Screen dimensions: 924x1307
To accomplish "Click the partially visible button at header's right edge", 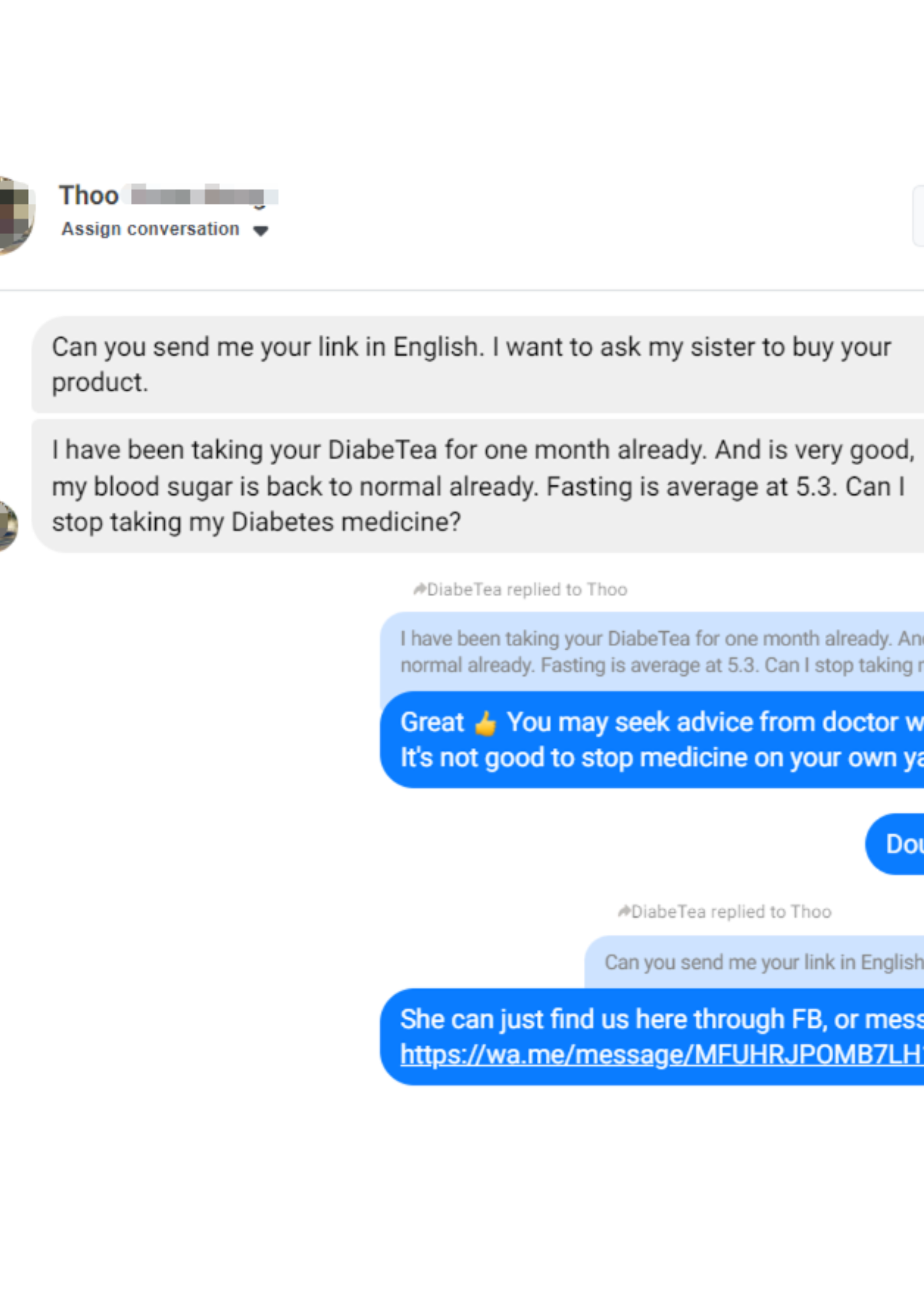I will tap(918, 216).
